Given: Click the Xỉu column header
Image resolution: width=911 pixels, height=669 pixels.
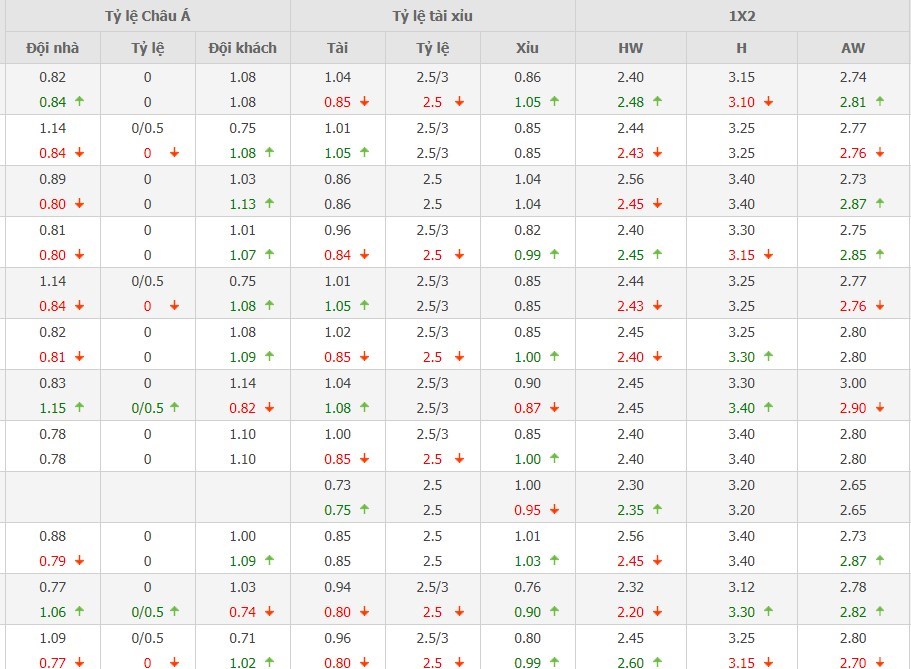Looking at the screenshot, I should 528,47.
